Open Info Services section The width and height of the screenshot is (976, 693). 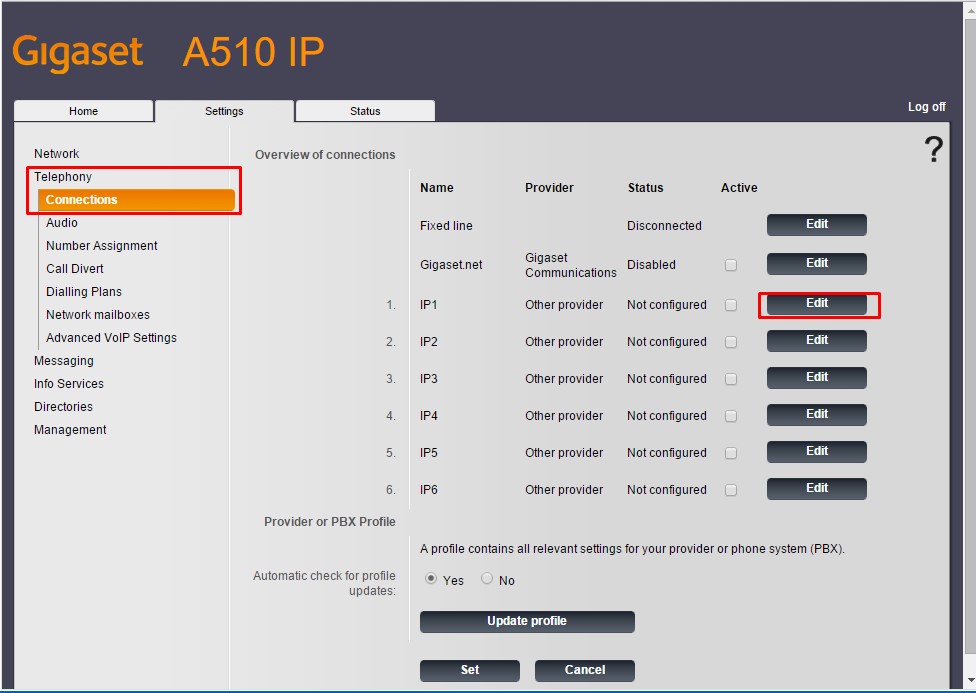point(69,384)
